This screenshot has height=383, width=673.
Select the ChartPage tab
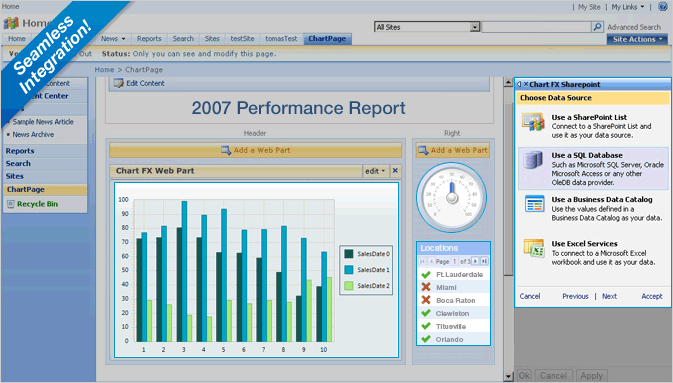pyautogui.click(x=327, y=39)
